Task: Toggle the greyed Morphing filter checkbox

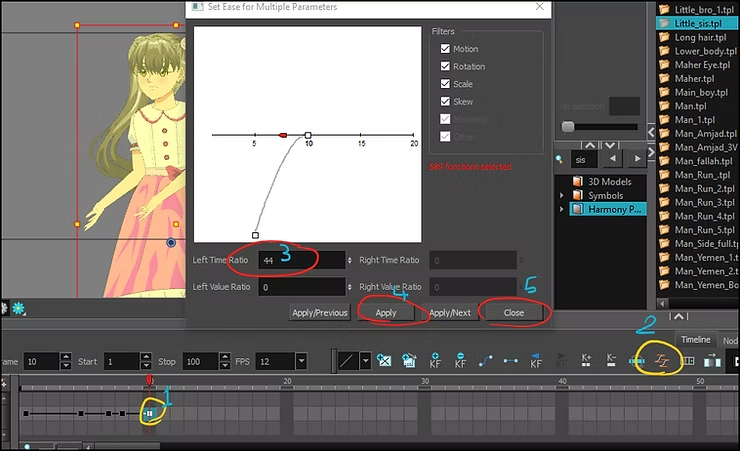Action: coord(445,119)
